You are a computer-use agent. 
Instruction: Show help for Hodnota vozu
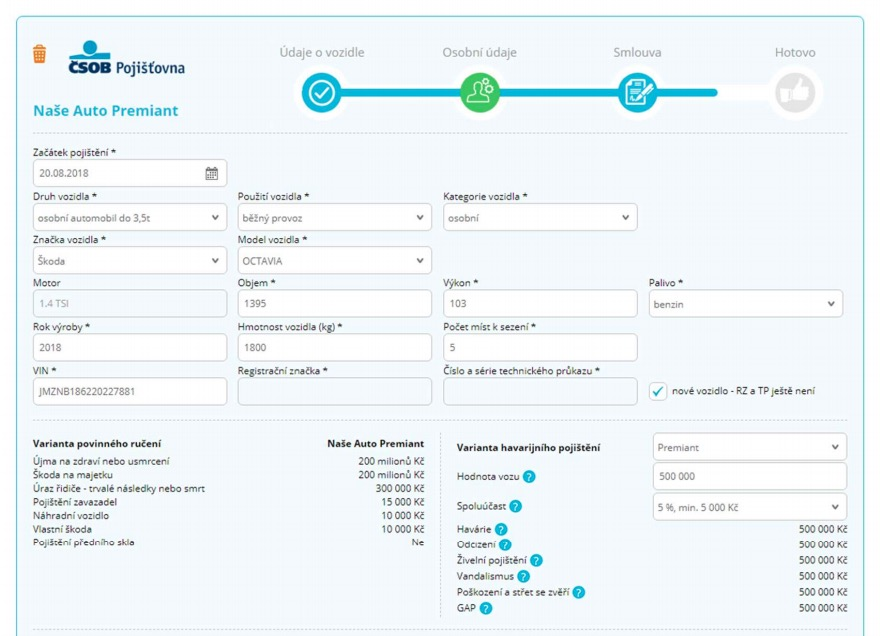coord(529,477)
